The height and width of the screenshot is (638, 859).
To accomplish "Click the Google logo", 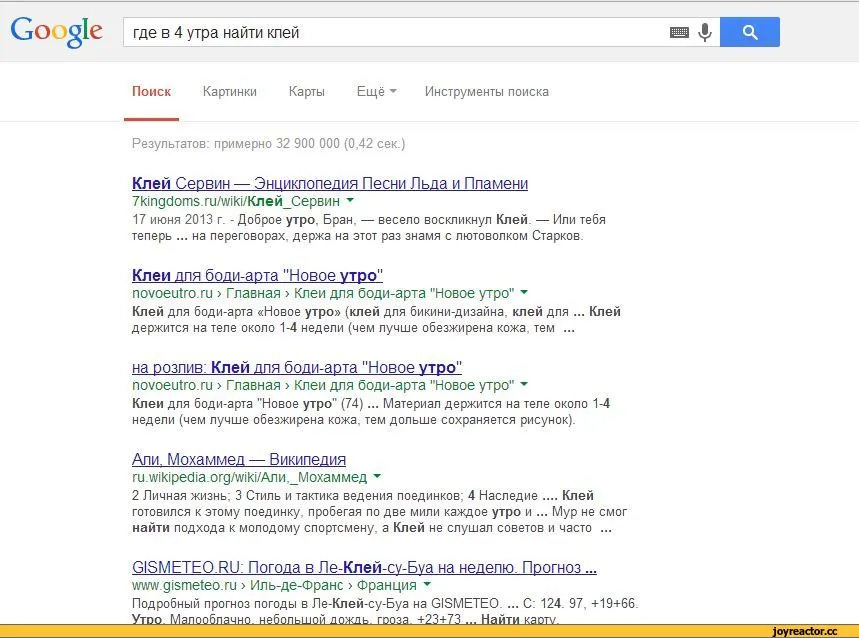I will [x=56, y=32].
